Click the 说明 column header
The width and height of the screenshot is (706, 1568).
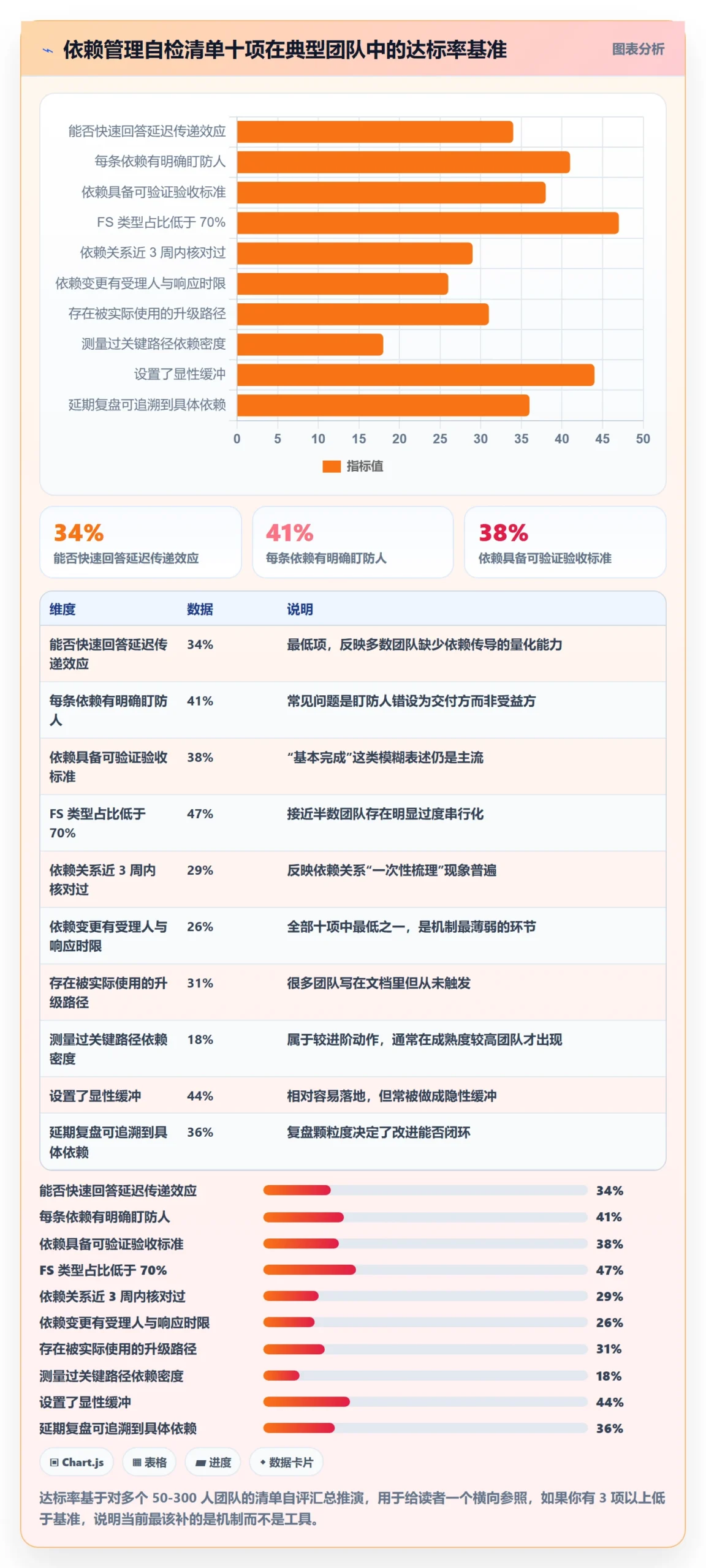coord(300,609)
